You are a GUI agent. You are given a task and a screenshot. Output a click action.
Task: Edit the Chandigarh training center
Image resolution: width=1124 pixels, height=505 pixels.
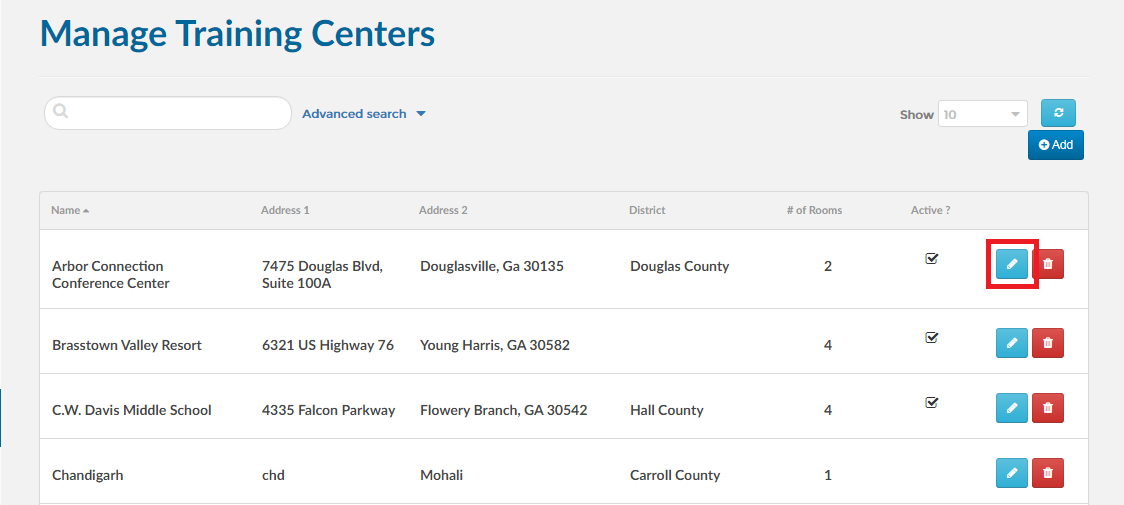[x=1011, y=473]
